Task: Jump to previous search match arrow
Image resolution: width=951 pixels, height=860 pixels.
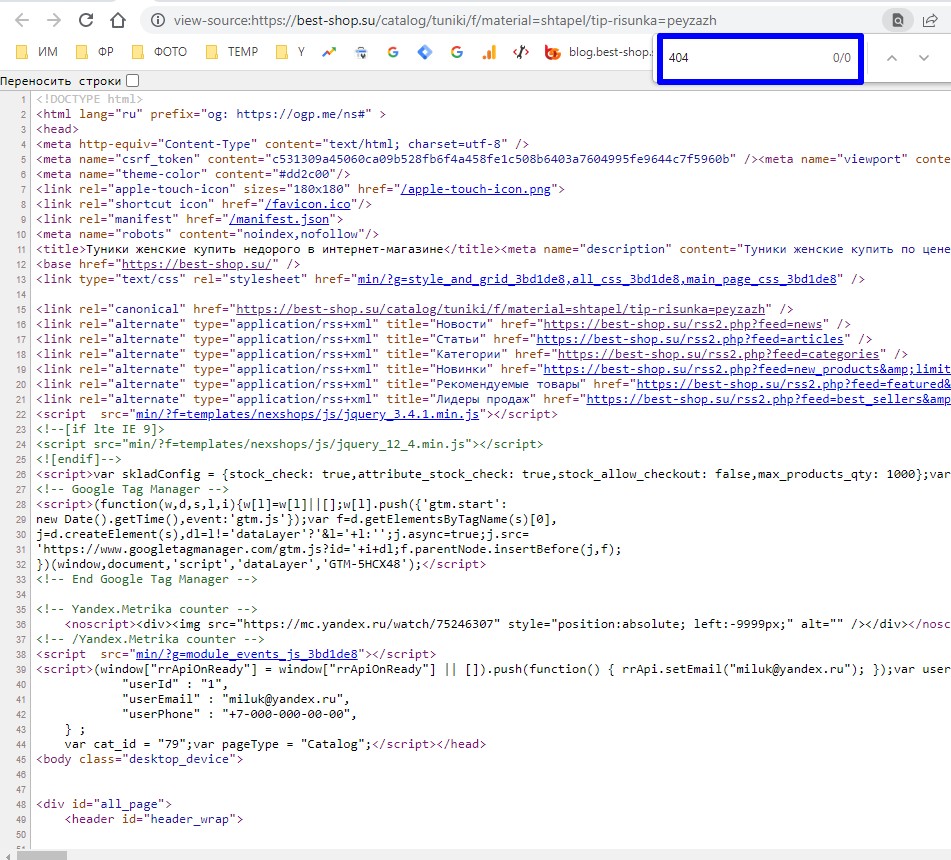Action: pos(892,58)
